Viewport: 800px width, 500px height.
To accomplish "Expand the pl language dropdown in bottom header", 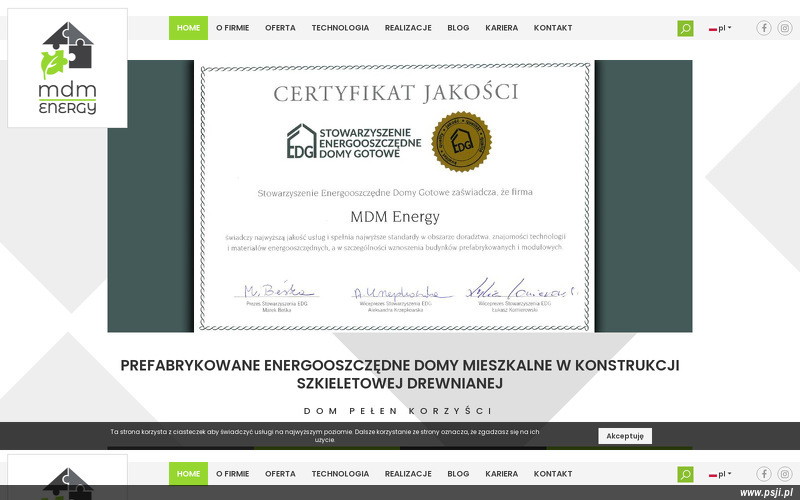I will [720, 474].
